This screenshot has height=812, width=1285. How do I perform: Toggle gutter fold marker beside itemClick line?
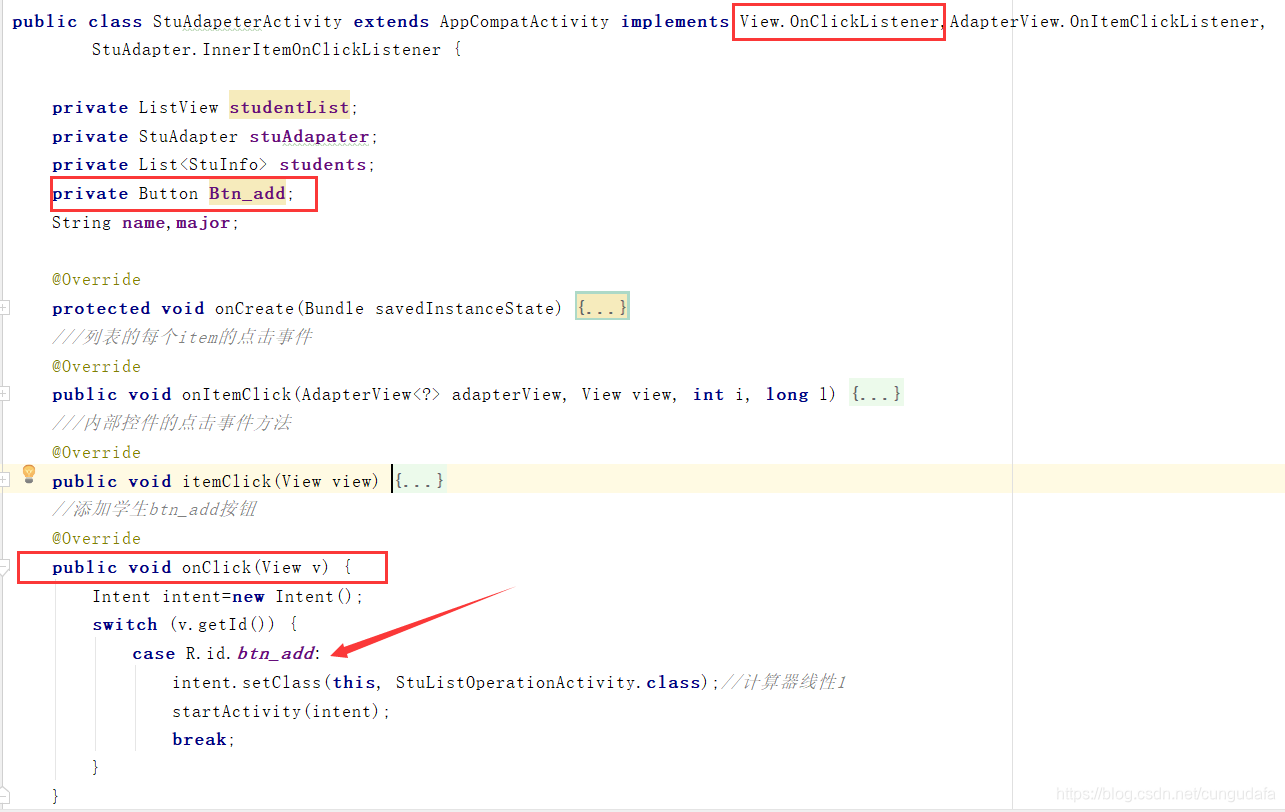coord(5,481)
